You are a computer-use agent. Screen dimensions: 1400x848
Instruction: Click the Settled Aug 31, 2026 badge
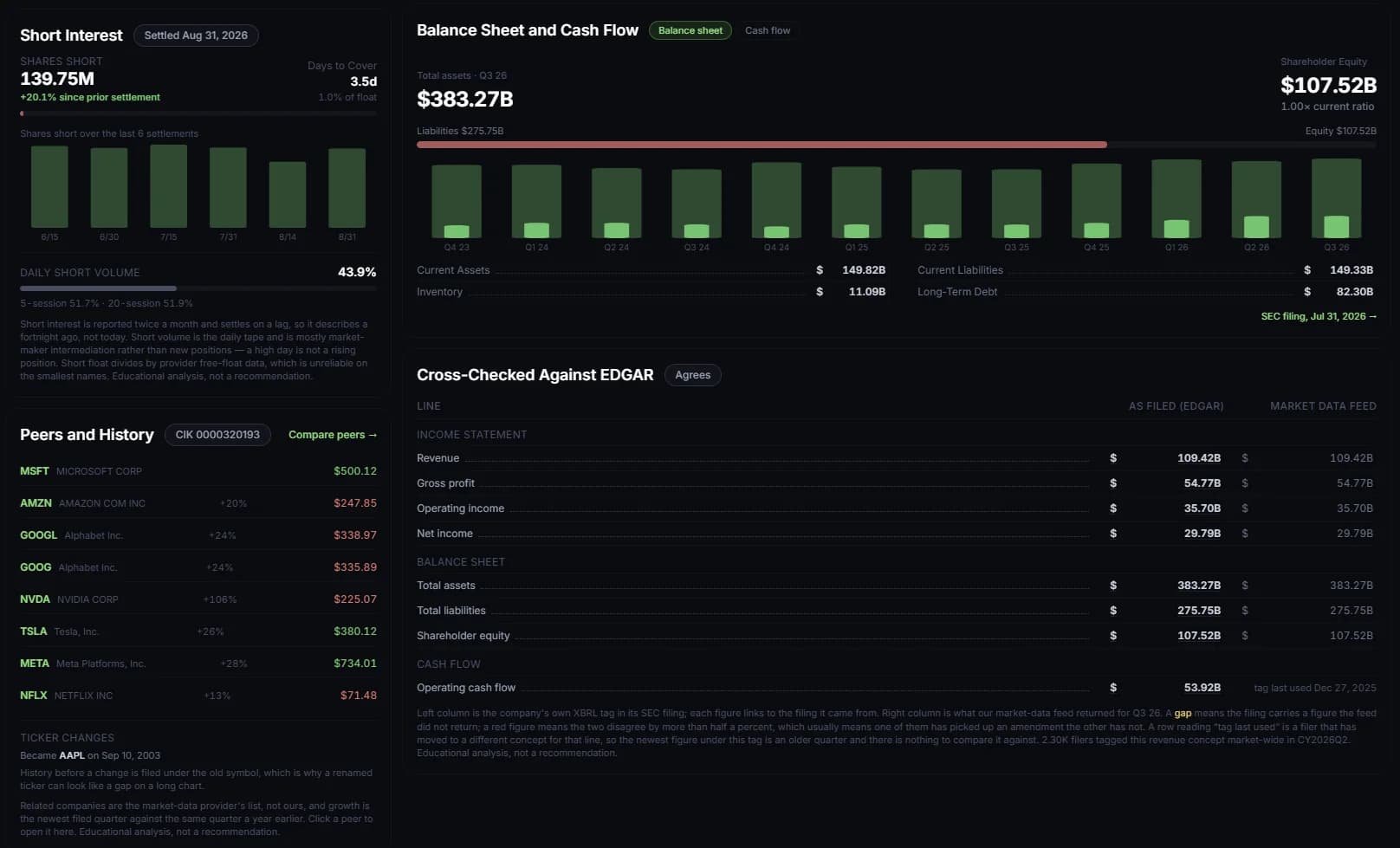(196, 36)
